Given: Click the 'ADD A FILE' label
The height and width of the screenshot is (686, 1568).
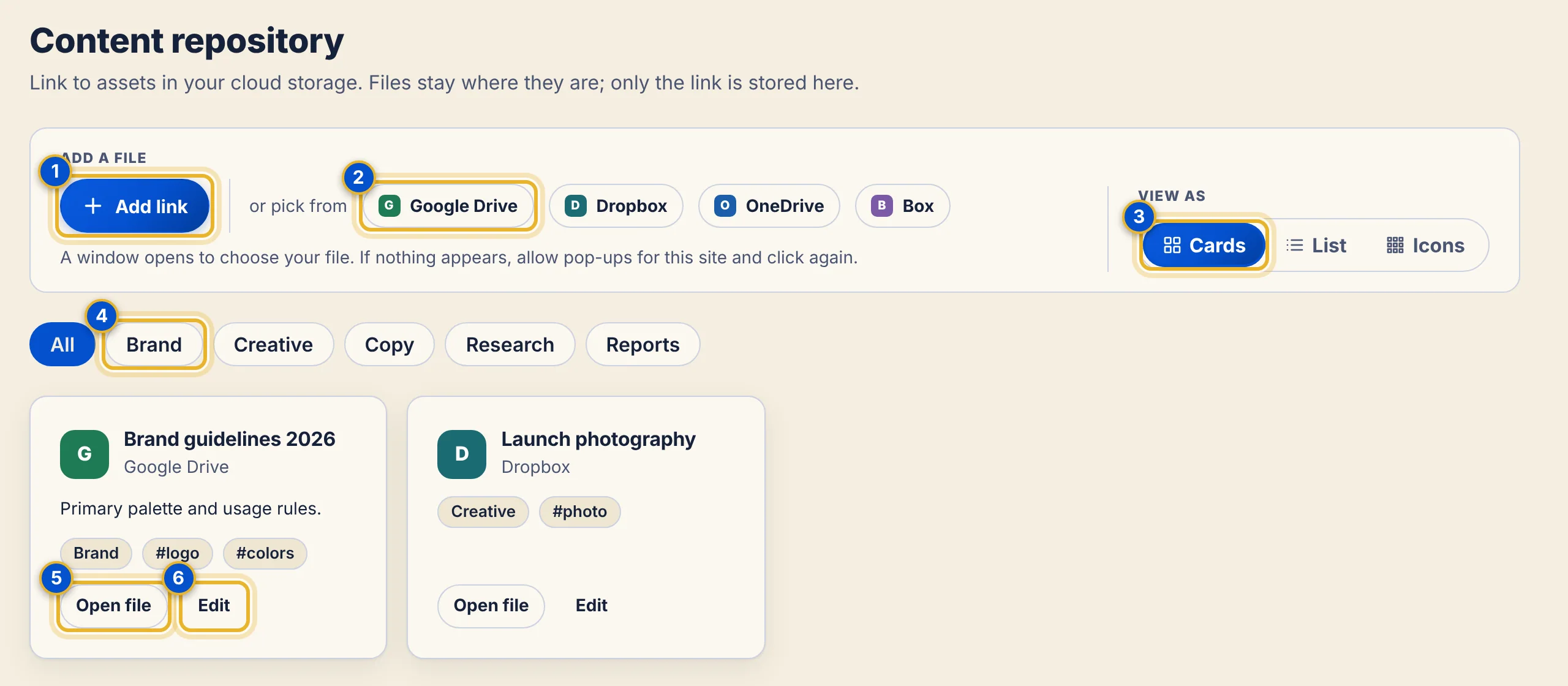Looking at the screenshot, I should point(104,157).
